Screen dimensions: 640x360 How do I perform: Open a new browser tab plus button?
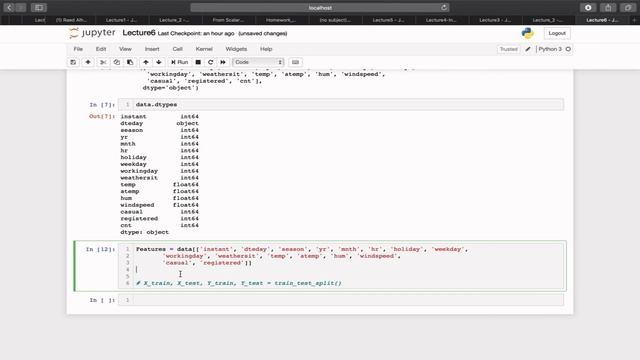point(634,20)
